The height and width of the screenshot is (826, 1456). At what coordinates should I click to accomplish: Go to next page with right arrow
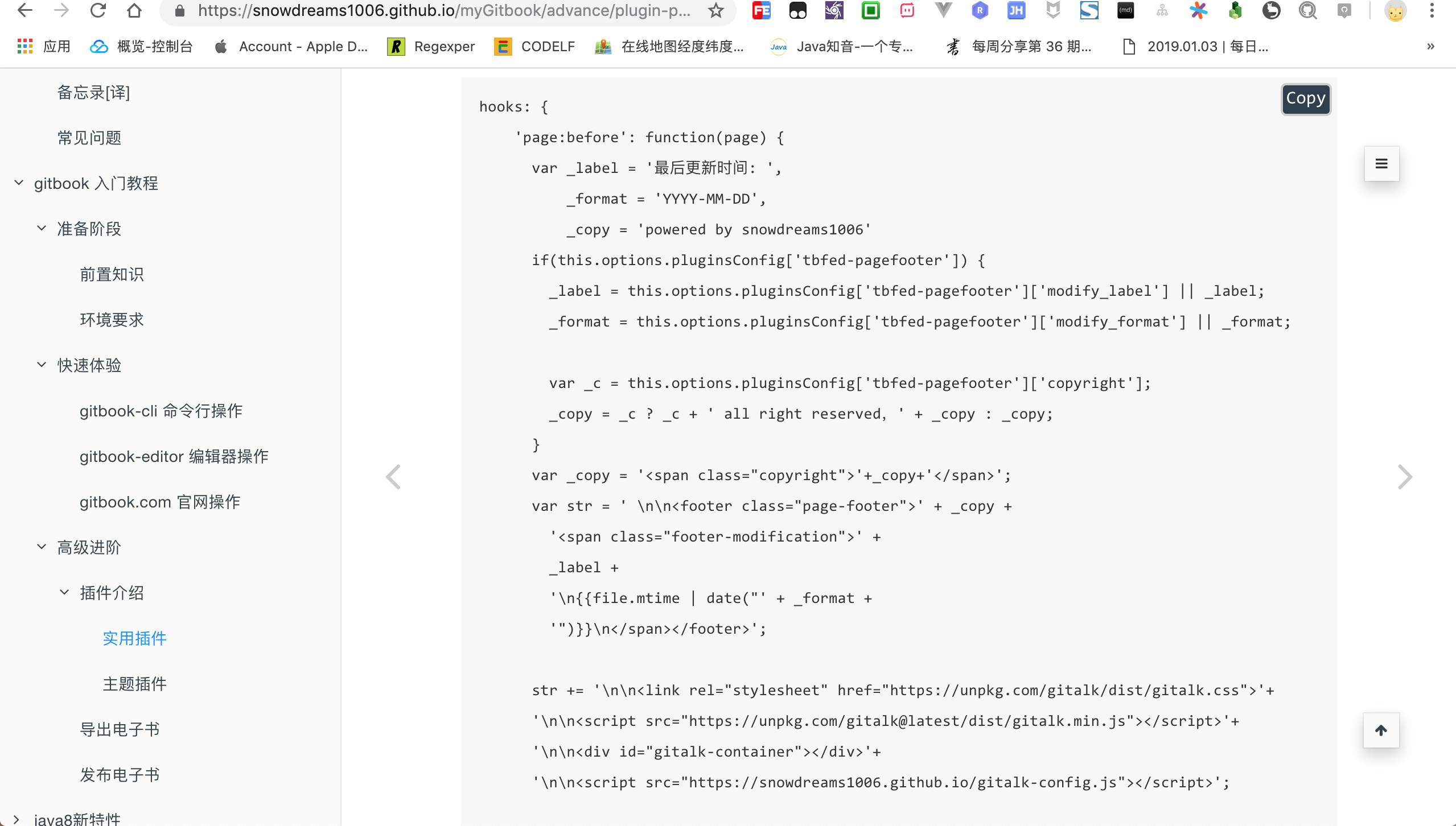click(x=1405, y=477)
